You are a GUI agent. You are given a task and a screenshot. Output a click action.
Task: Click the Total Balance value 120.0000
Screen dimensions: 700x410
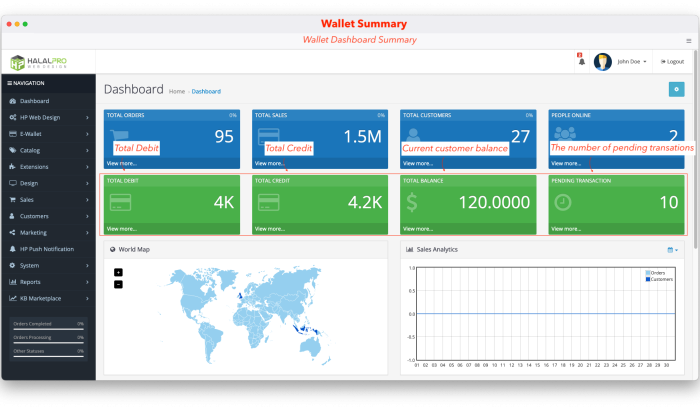click(x=494, y=202)
